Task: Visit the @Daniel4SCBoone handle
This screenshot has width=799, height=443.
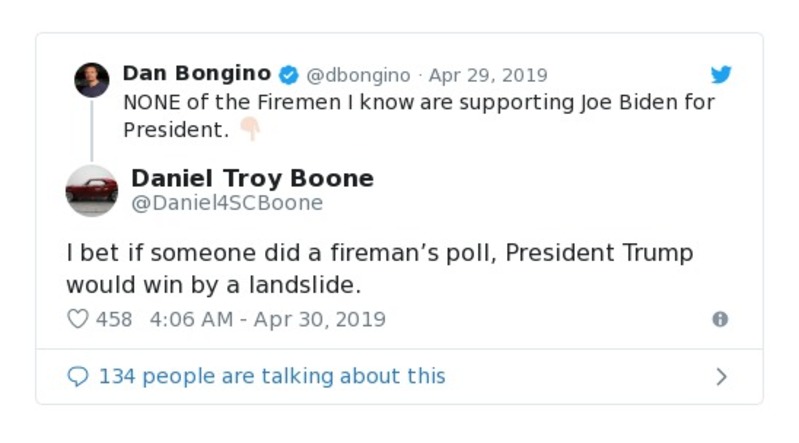Action: pyautogui.click(x=227, y=203)
